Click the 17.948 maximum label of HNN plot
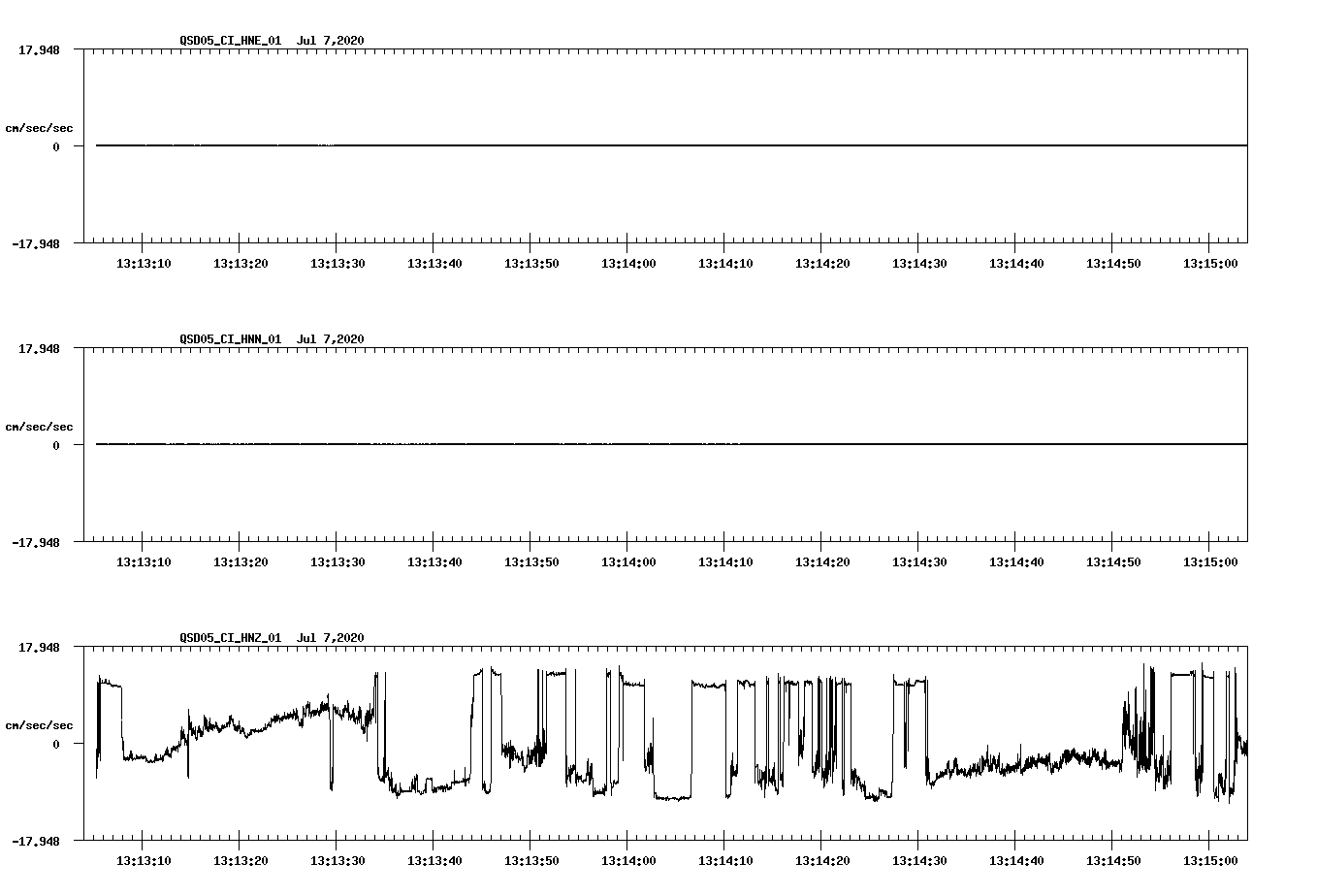The image size is (1317, 896). click(x=39, y=348)
